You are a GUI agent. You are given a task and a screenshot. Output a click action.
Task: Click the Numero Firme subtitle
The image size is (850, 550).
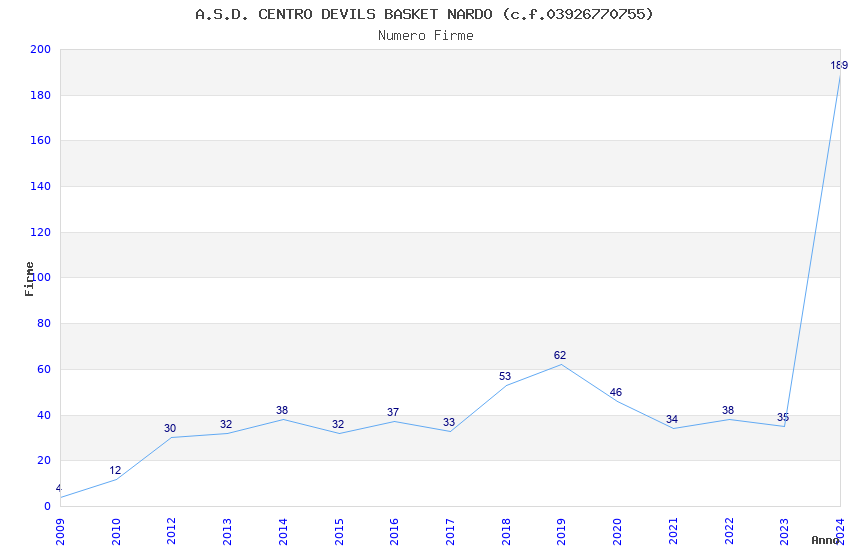(x=426, y=36)
